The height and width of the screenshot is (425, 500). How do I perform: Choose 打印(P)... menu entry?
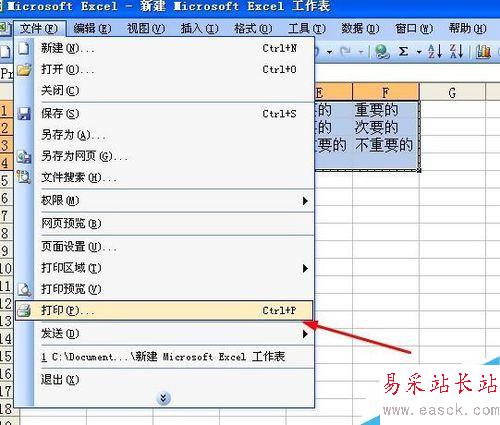(x=164, y=311)
